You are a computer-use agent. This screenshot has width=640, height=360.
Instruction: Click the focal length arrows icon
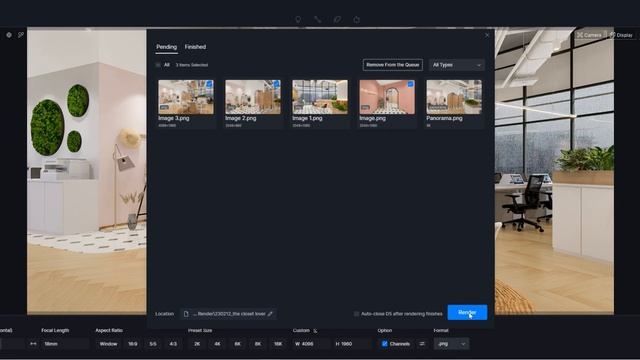33,344
